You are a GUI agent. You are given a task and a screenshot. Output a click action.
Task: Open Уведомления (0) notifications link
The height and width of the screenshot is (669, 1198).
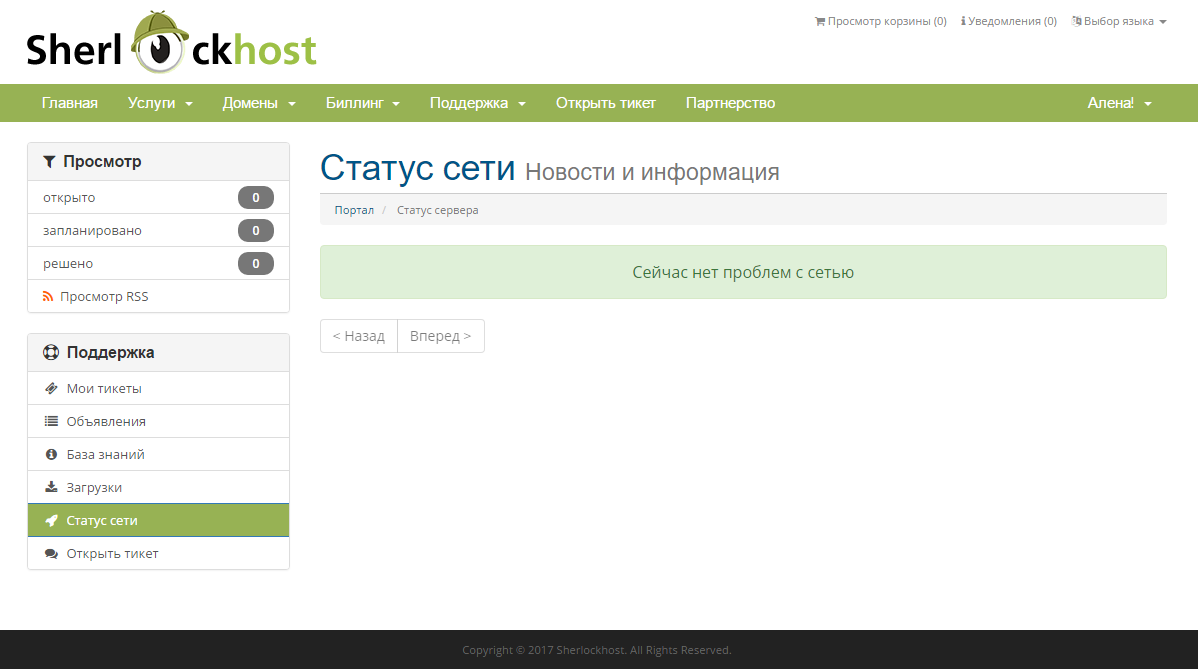pos(1009,21)
